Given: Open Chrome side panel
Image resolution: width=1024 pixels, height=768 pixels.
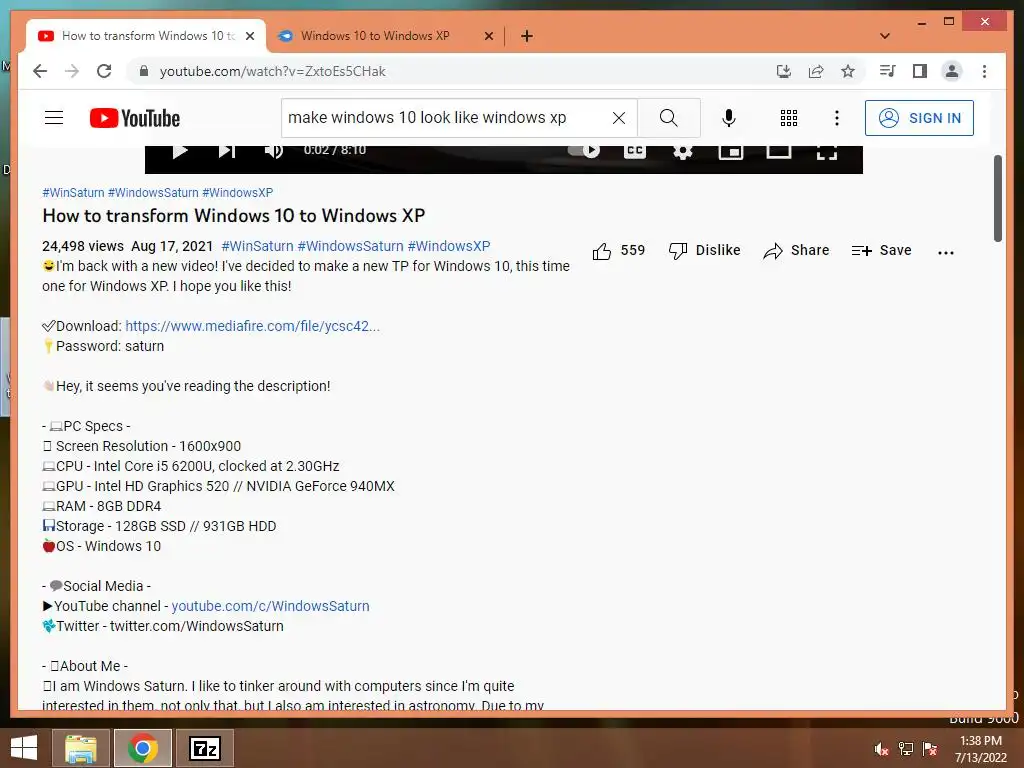Looking at the screenshot, I should [x=920, y=71].
